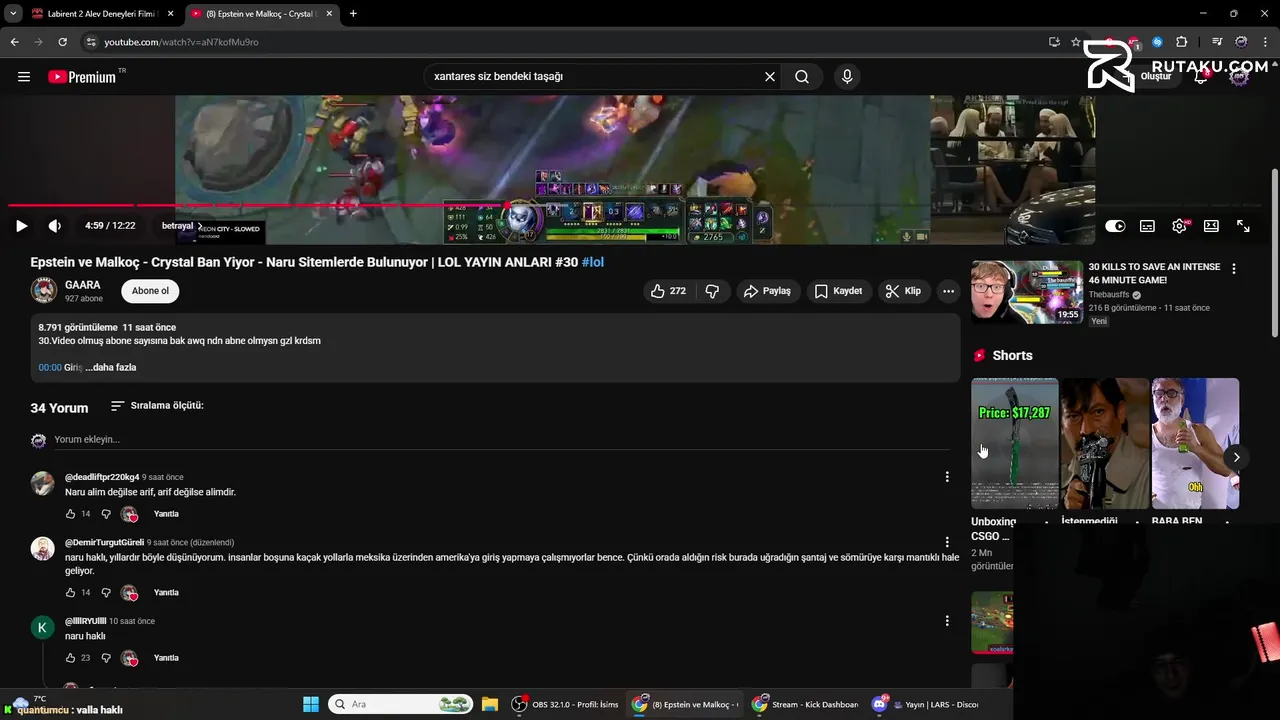This screenshot has height=720, width=1280.
Task: Switch to Stream - Kick Dashboard window
Action: tap(806, 704)
